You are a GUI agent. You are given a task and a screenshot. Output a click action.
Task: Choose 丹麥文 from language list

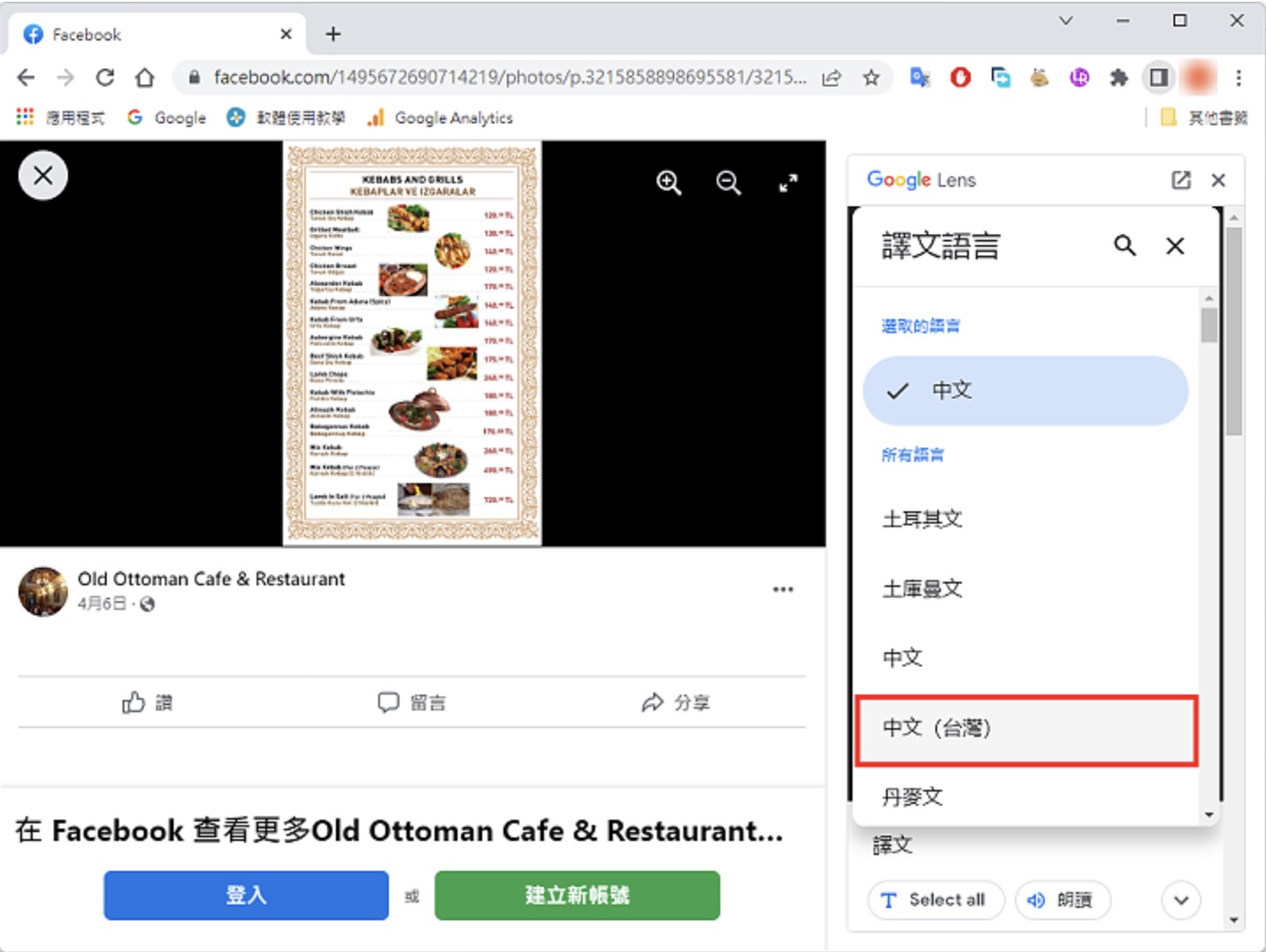click(x=1026, y=797)
